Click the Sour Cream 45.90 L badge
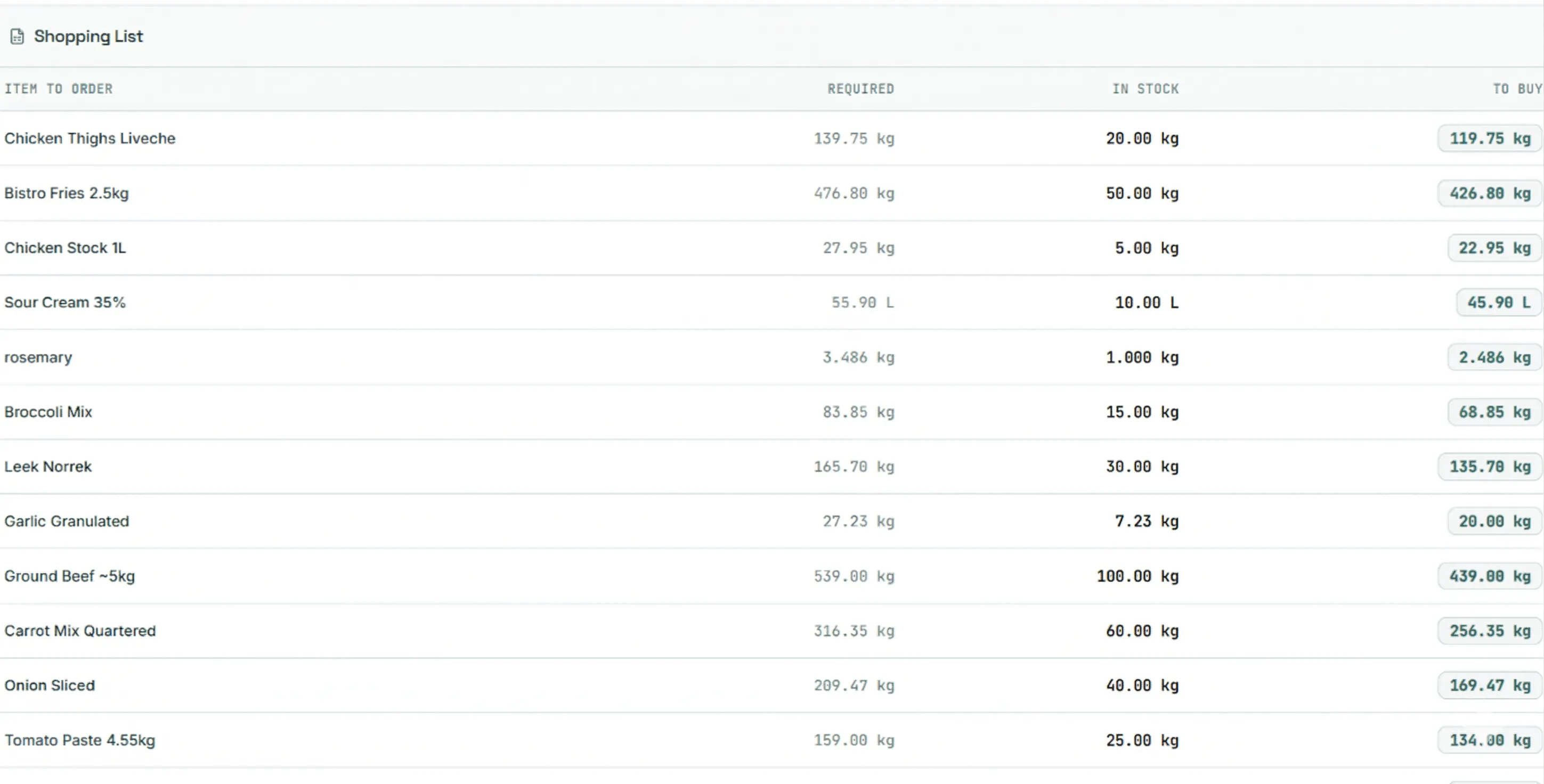Image resolution: width=1544 pixels, height=784 pixels. (x=1498, y=302)
